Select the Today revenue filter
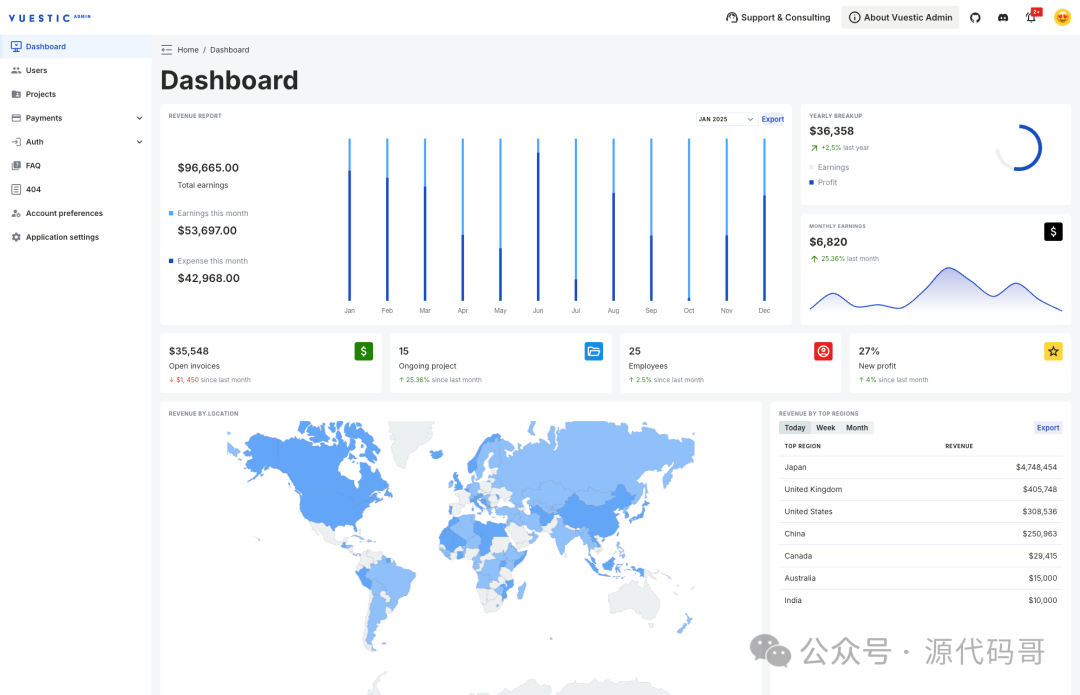The width and height of the screenshot is (1080, 695). [794, 428]
